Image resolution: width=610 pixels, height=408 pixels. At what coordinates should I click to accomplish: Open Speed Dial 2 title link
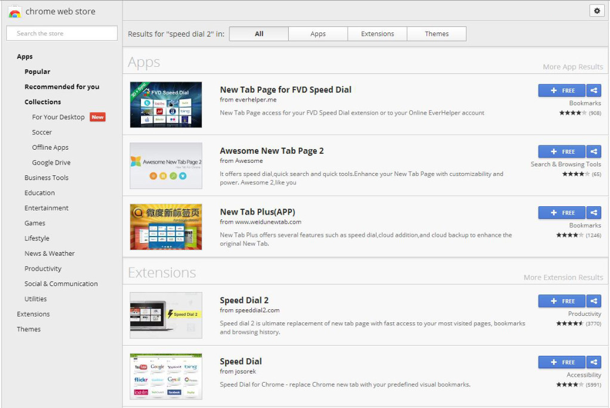pyautogui.click(x=244, y=300)
